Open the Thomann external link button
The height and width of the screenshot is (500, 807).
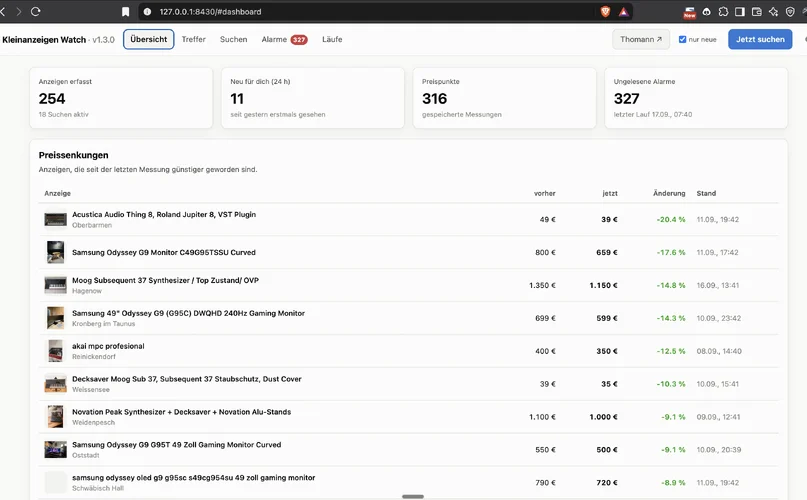(641, 39)
